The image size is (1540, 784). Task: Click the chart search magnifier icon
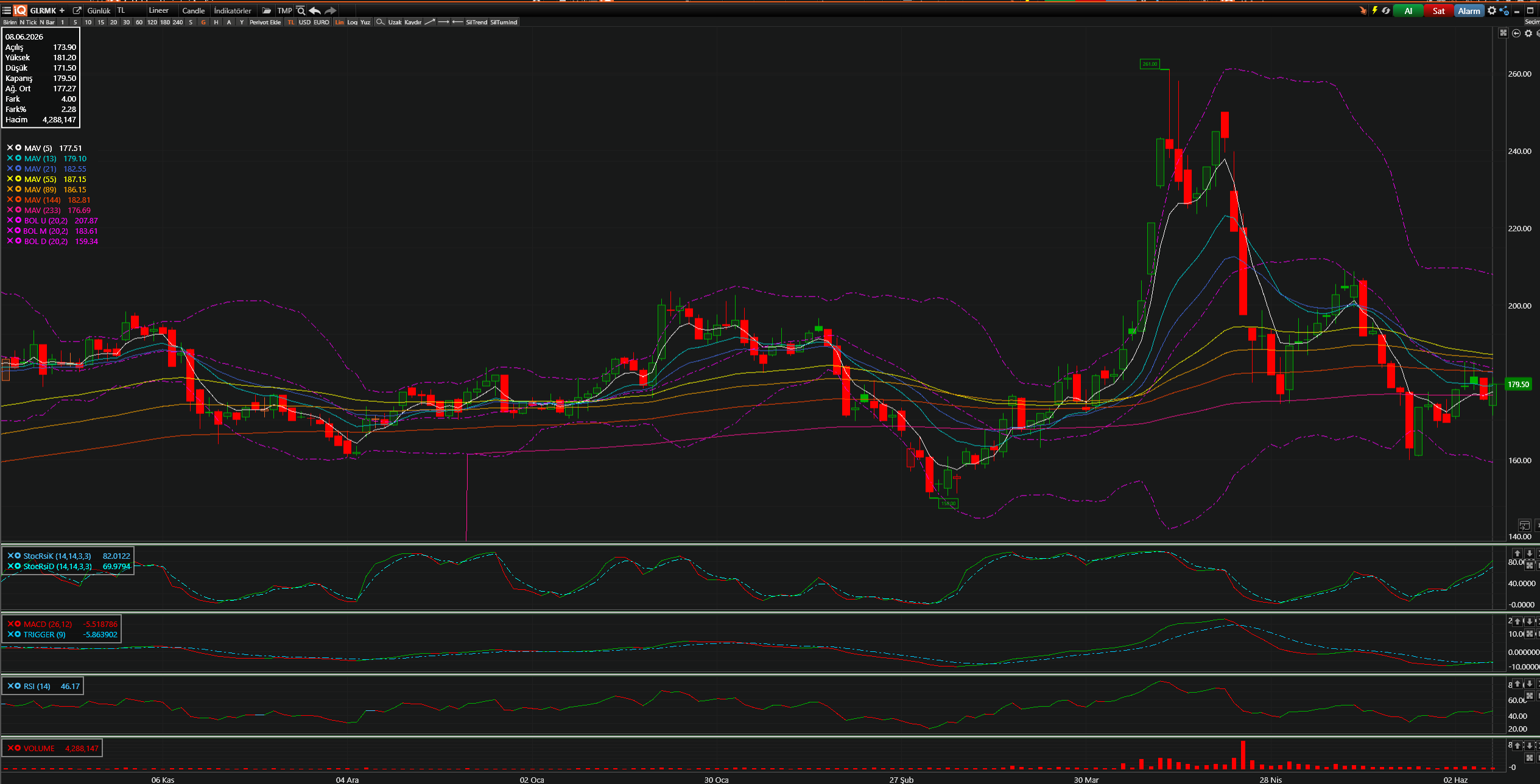(300, 10)
